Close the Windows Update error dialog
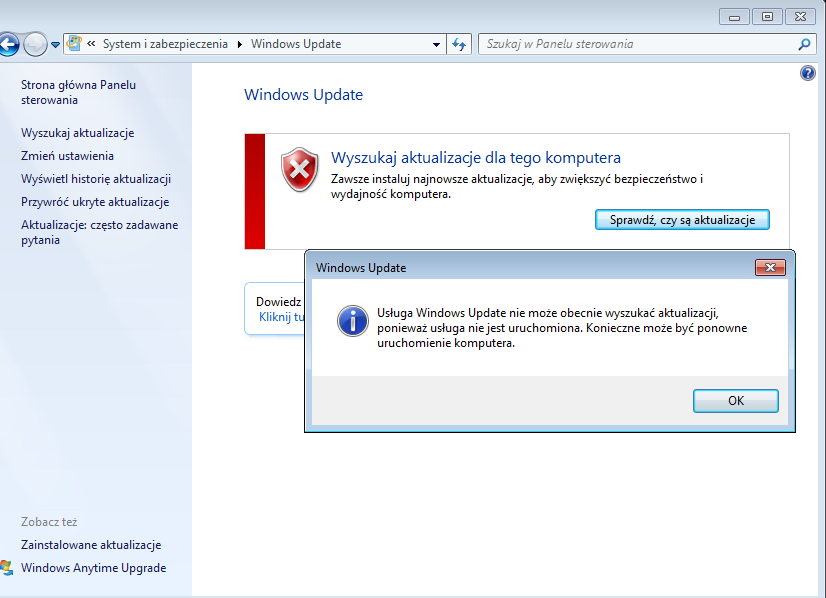The image size is (826, 598). pyautogui.click(x=770, y=268)
